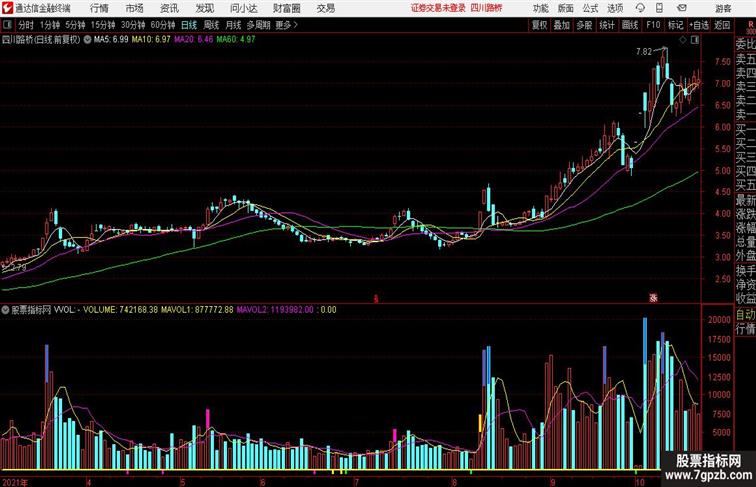Open the 多周期 multi-period view
Viewport: 756px width, 487px height.
pos(259,25)
